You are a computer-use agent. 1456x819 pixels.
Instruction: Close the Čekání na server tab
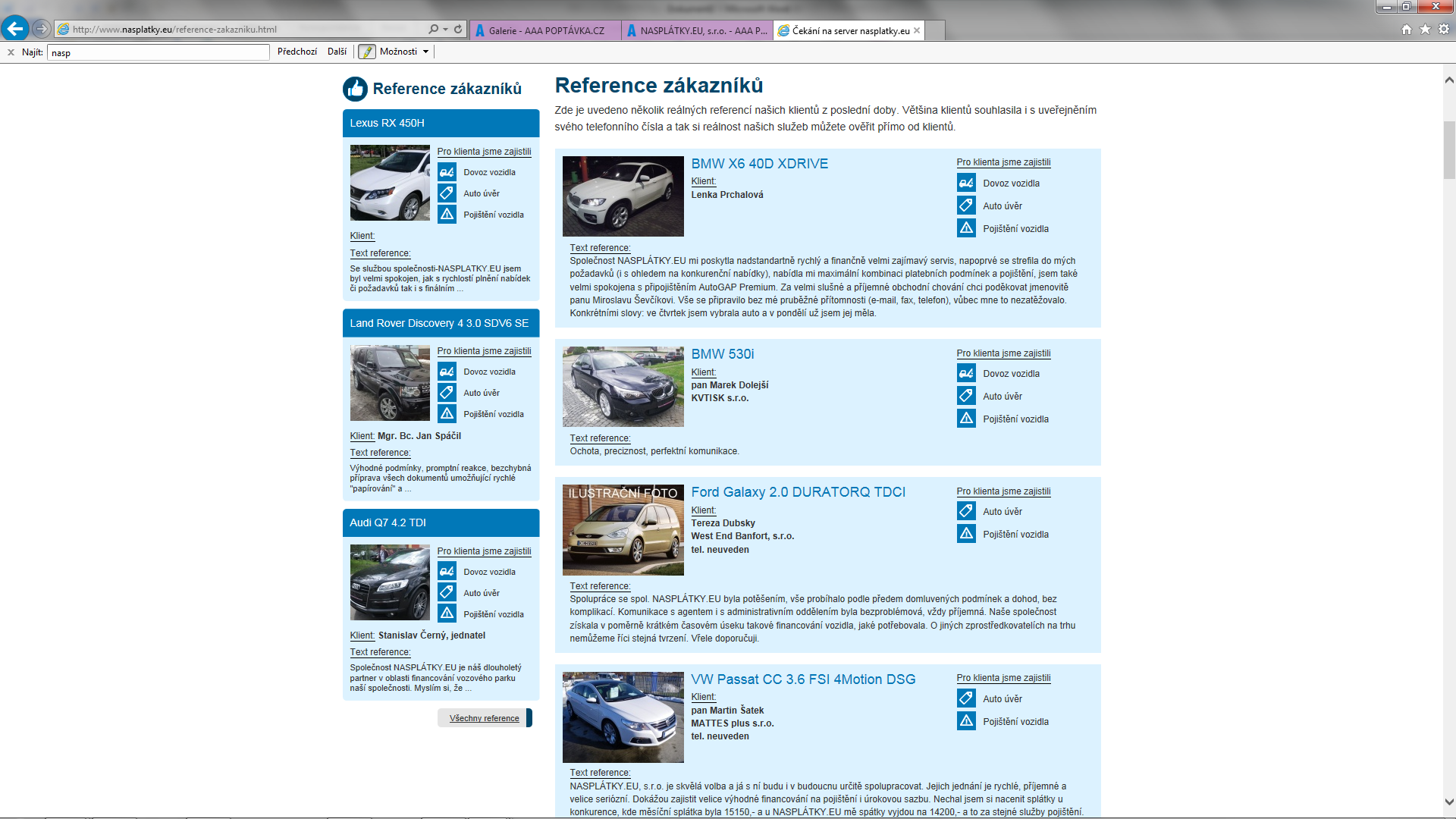tap(917, 30)
